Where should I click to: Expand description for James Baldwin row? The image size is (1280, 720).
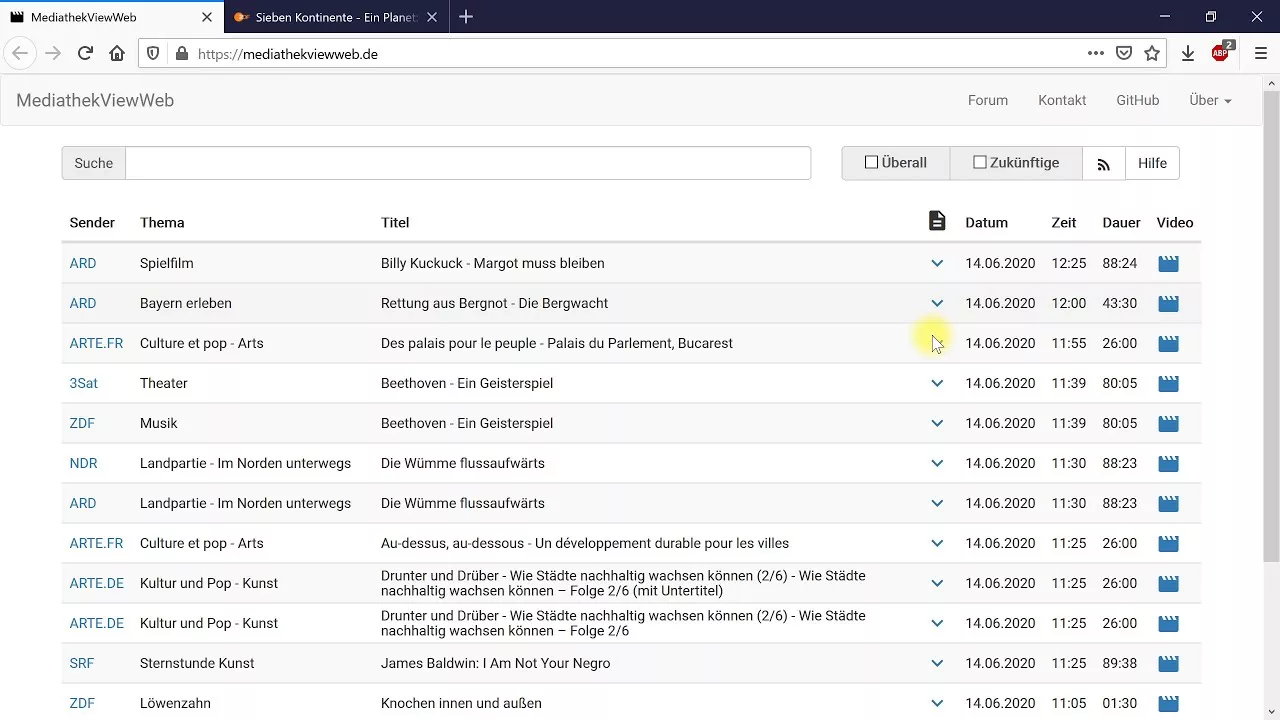click(x=937, y=664)
